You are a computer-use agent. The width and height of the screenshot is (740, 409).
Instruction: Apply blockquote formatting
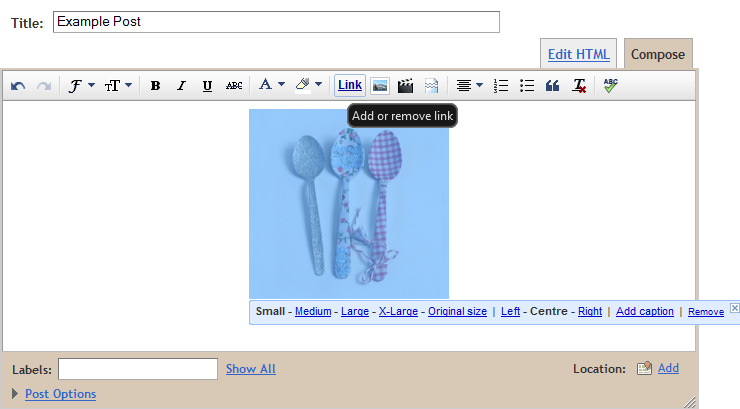pyautogui.click(x=552, y=86)
